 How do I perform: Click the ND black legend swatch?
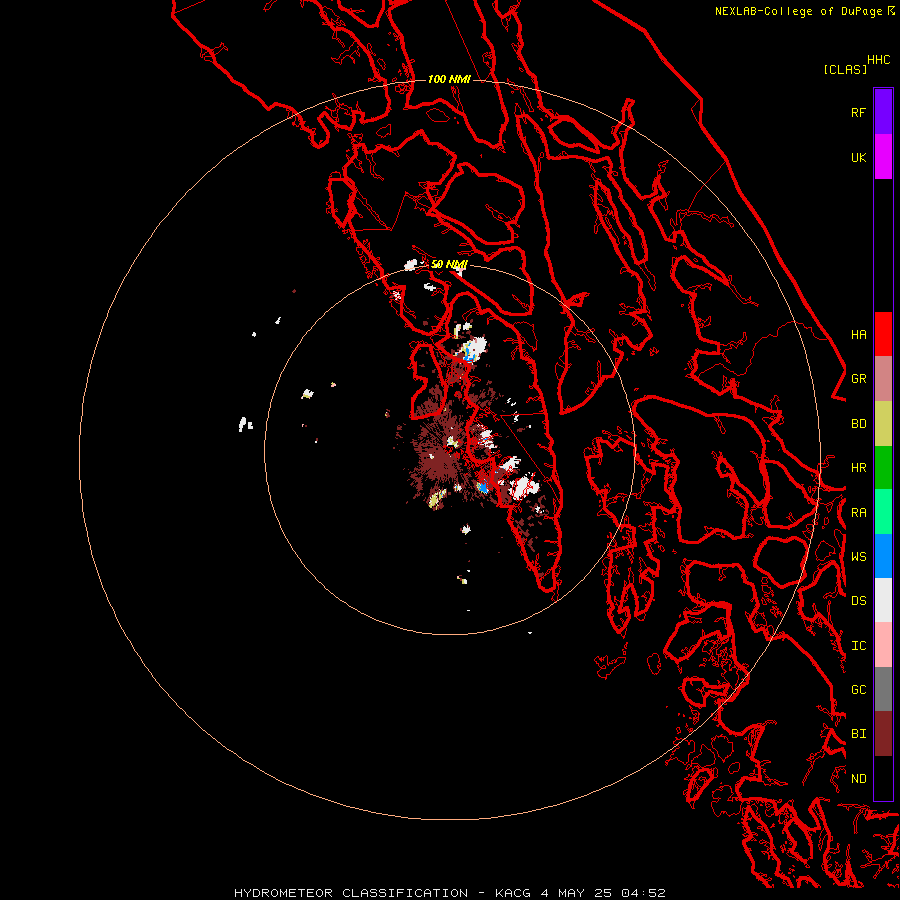[x=883, y=778]
